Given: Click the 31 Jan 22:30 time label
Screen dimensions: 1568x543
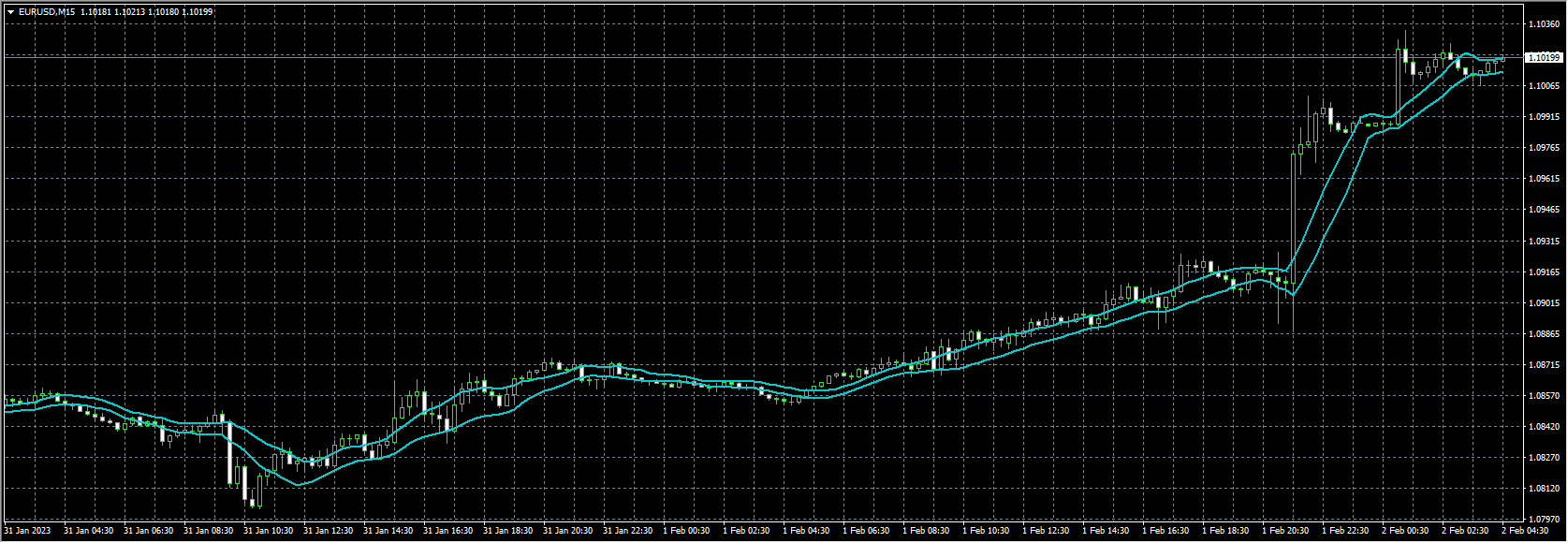Looking at the screenshot, I should point(627,531).
